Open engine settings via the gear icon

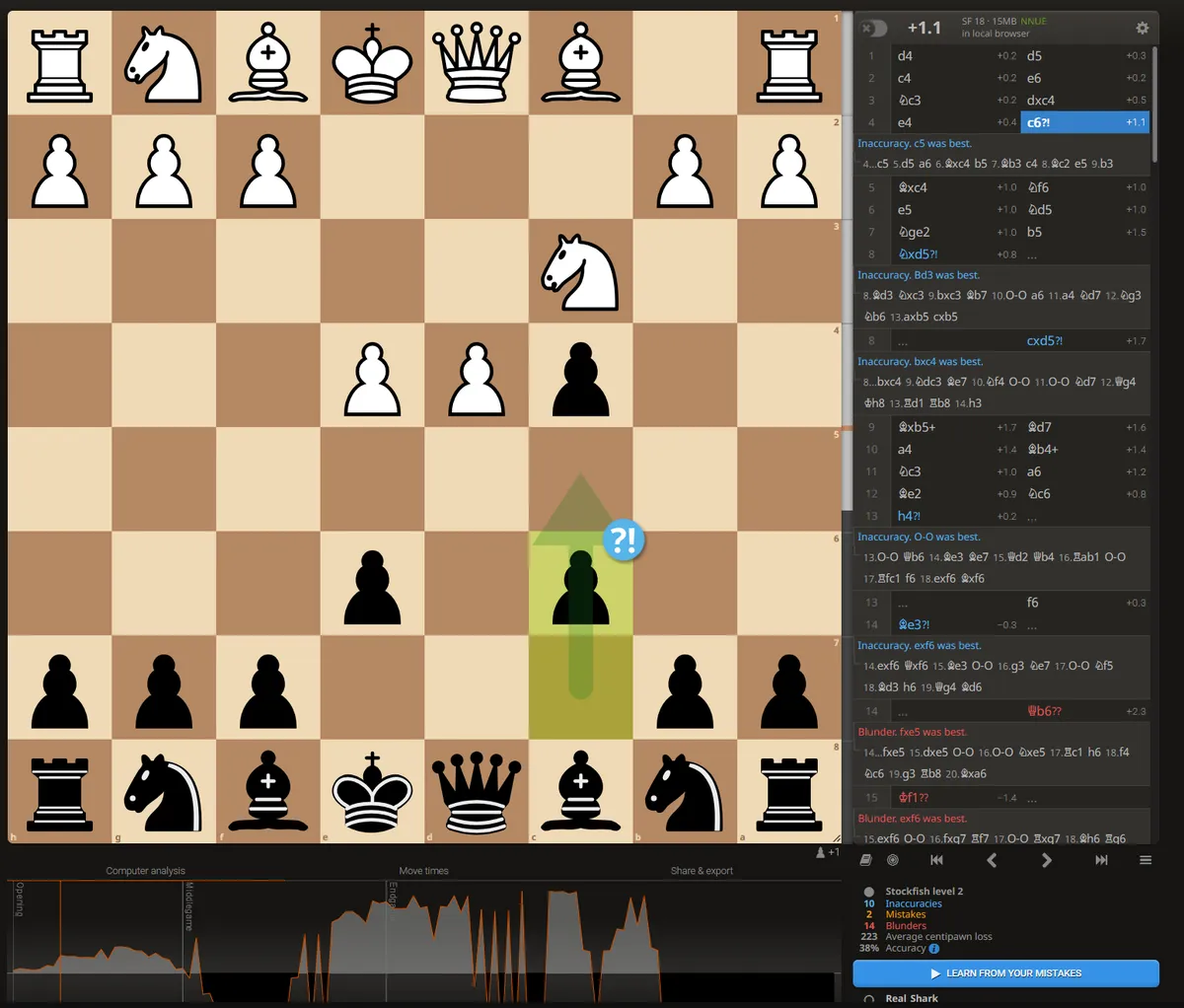tap(1142, 29)
